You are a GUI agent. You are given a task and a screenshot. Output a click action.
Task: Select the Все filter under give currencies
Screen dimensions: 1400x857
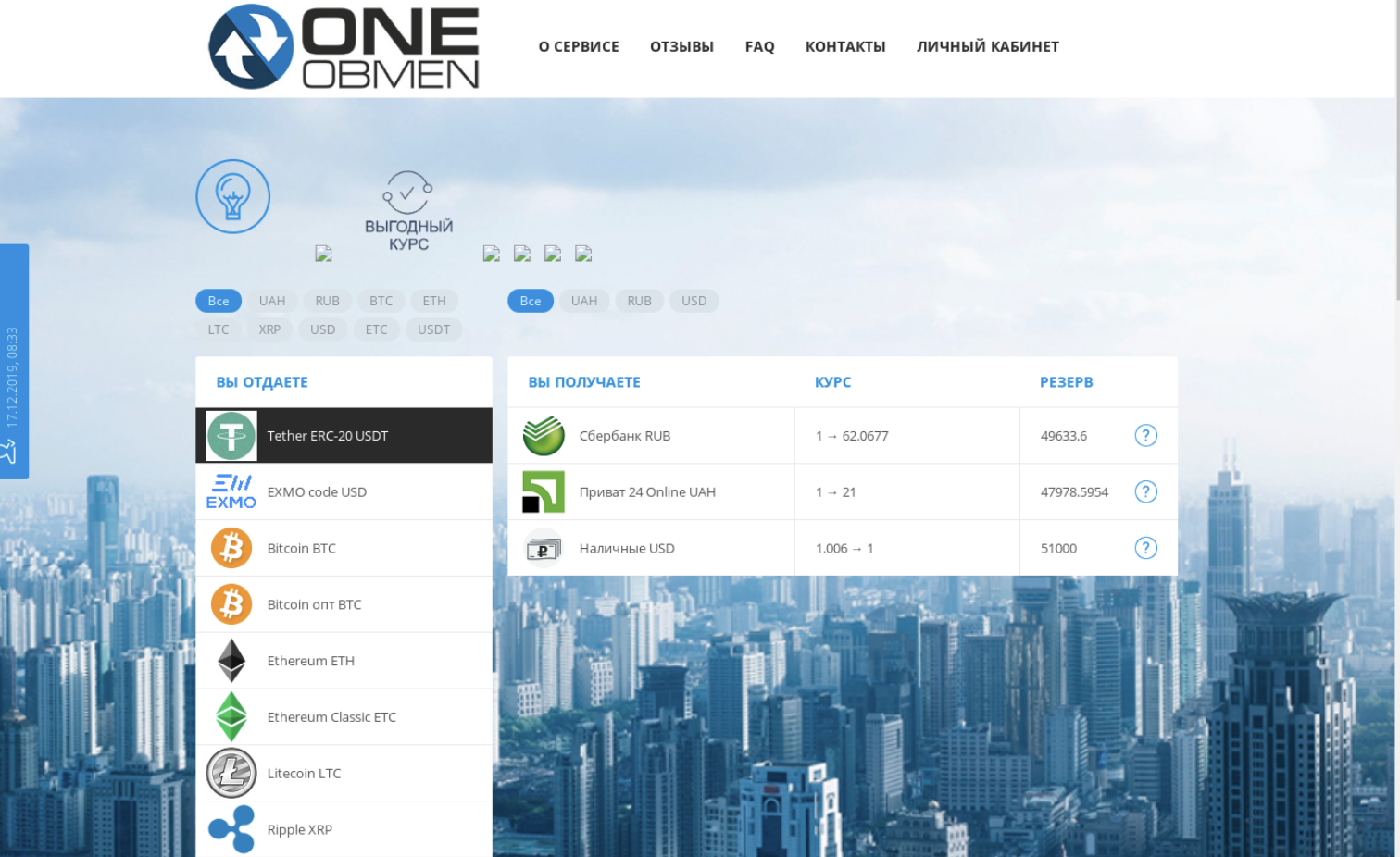pyautogui.click(x=219, y=301)
